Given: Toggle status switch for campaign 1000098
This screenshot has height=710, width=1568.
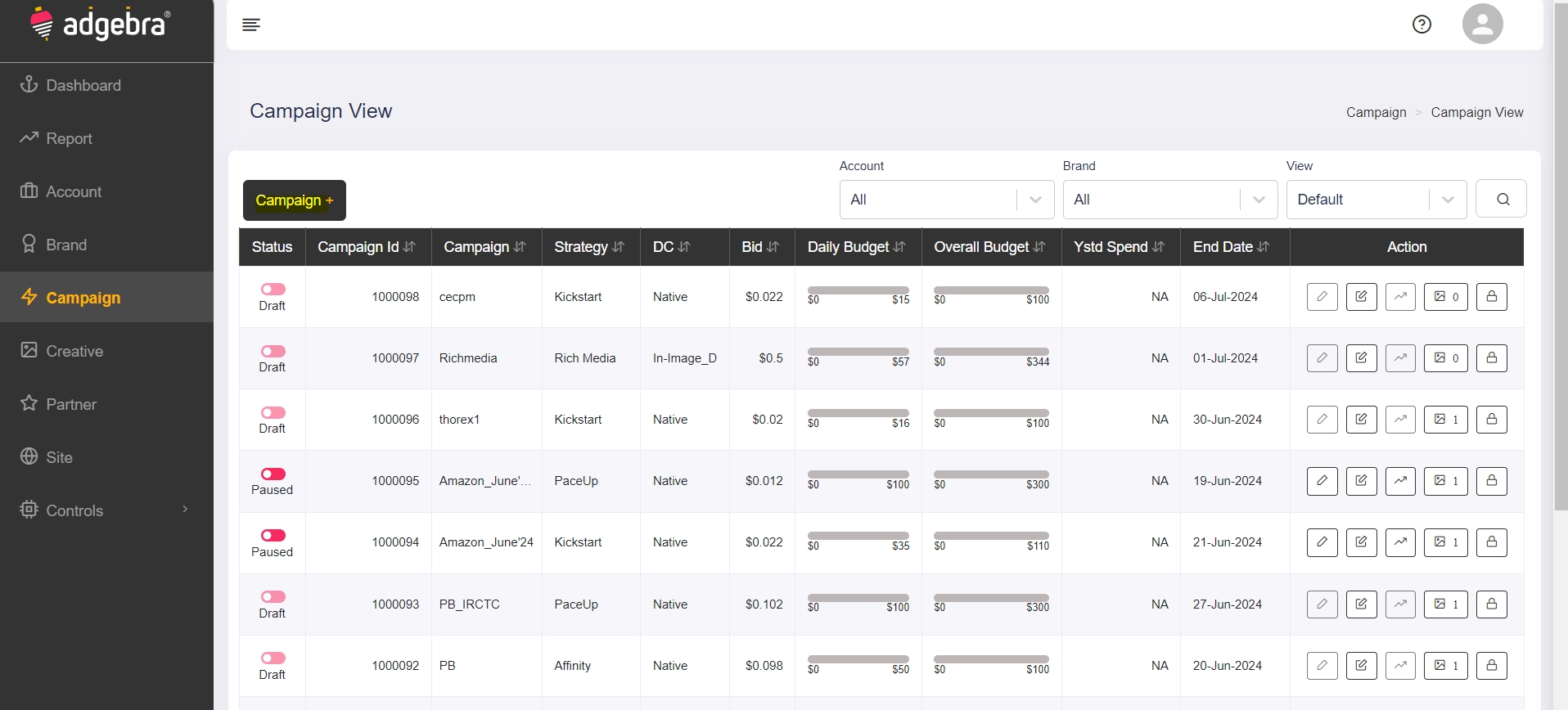Looking at the screenshot, I should (x=273, y=290).
